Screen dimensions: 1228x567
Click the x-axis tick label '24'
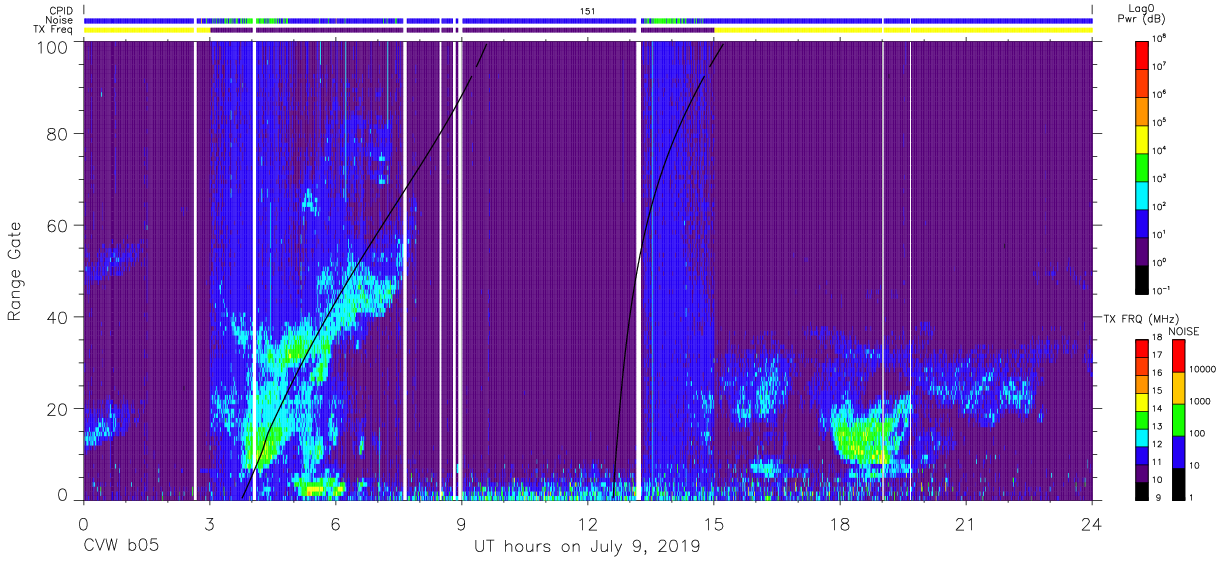[1092, 523]
